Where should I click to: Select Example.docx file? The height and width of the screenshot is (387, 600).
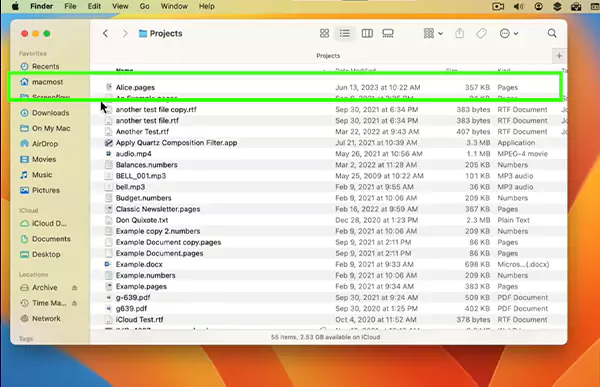[328, 265]
